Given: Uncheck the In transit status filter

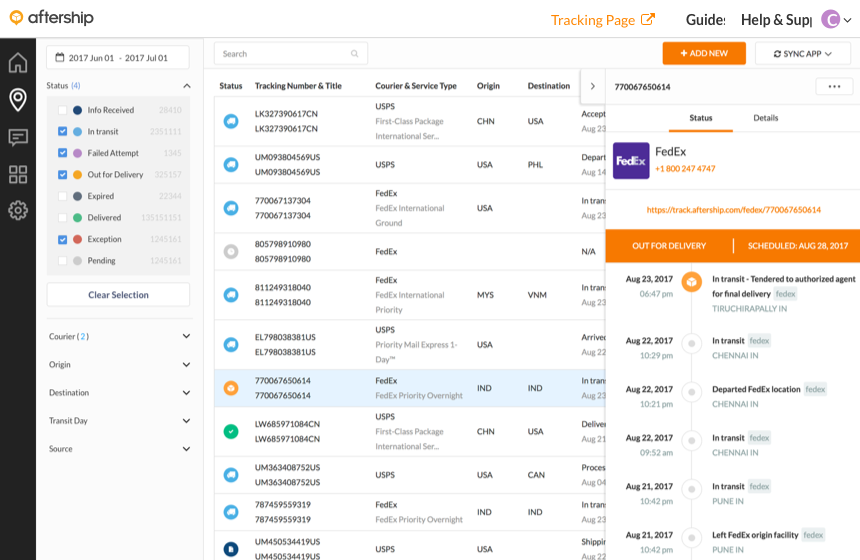Looking at the screenshot, I should [x=63, y=132].
